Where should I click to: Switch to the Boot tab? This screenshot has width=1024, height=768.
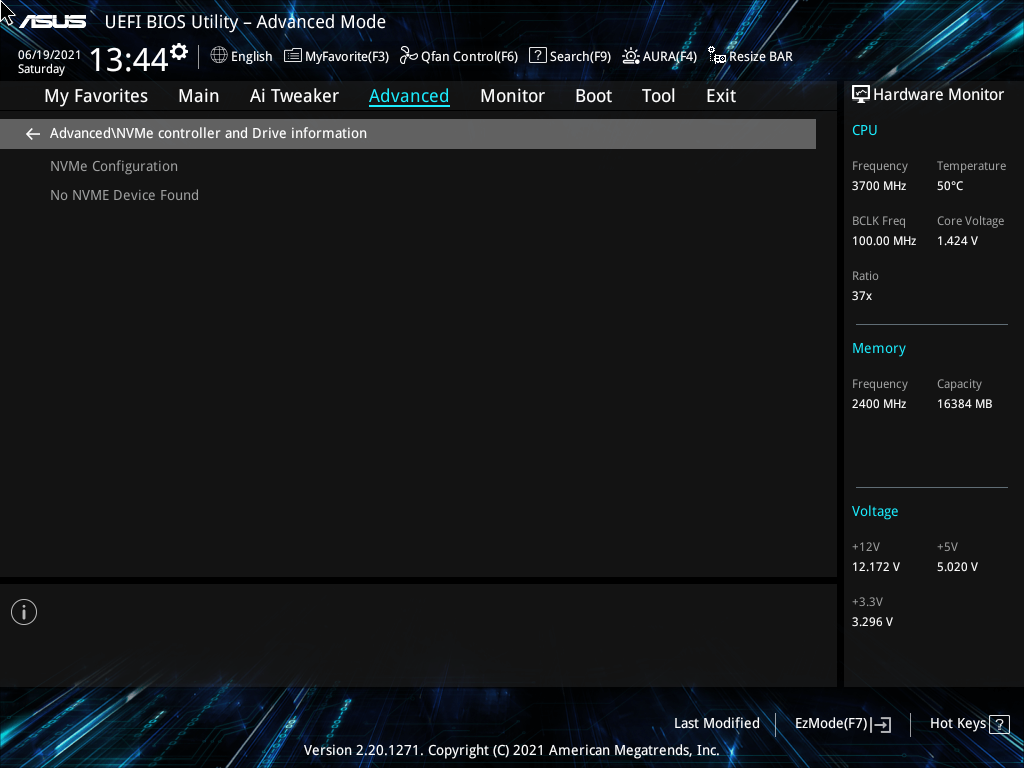tap(593, 96)
